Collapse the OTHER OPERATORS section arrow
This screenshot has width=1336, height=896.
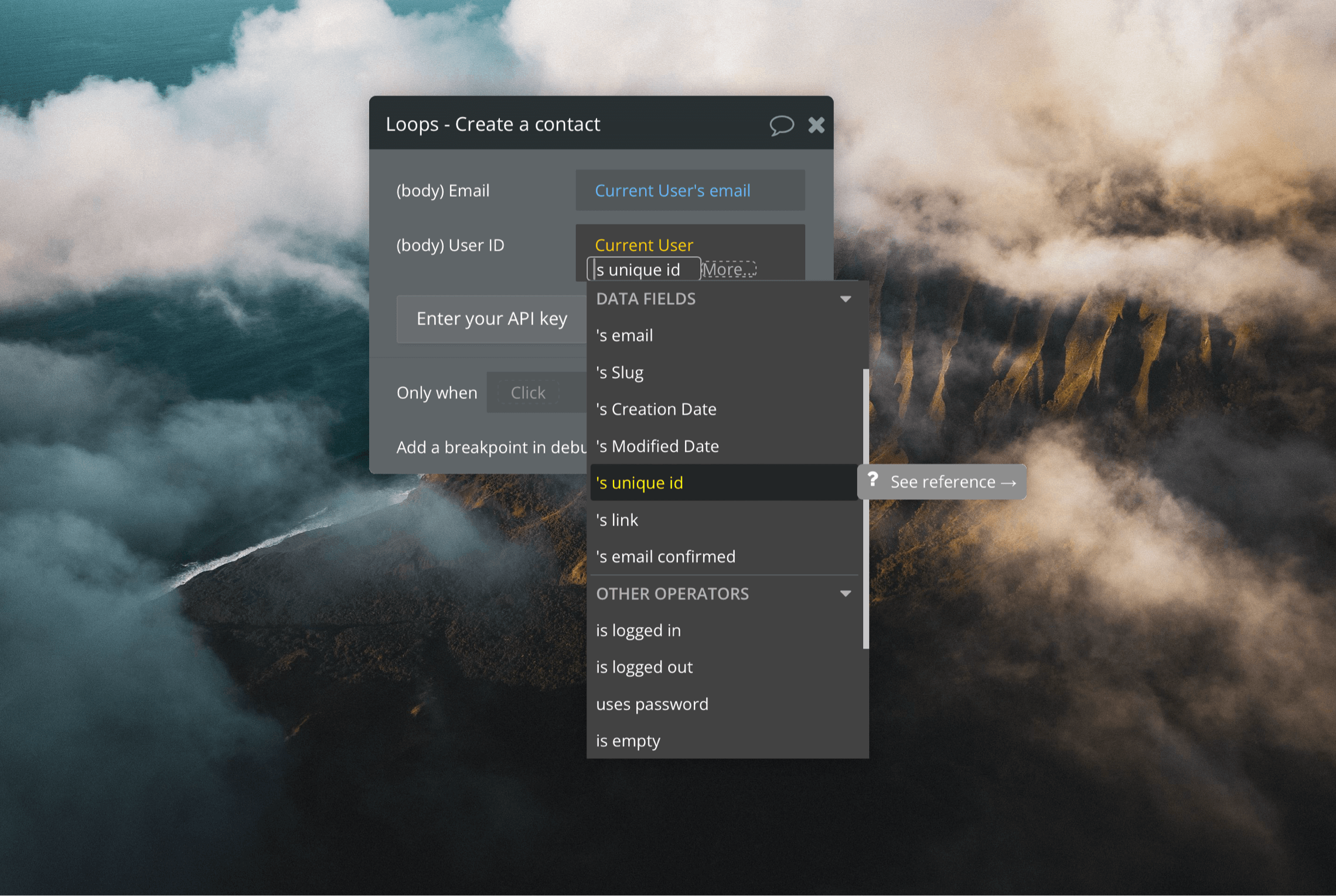click(845, 594)
